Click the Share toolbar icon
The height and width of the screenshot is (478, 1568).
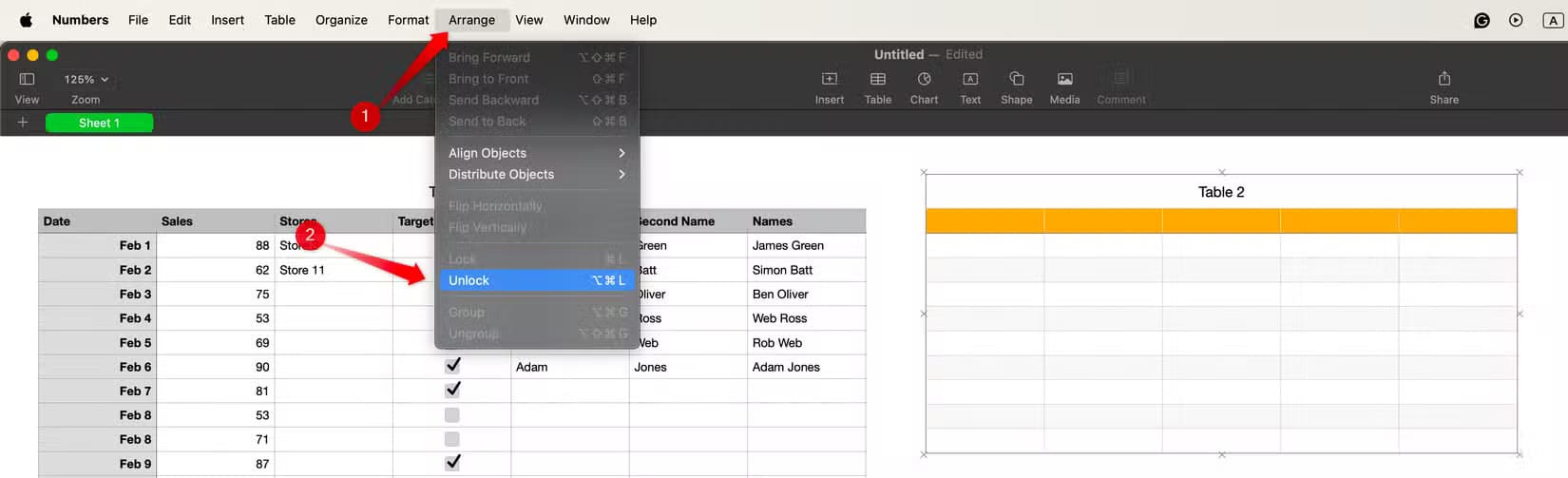point(1444,79)
